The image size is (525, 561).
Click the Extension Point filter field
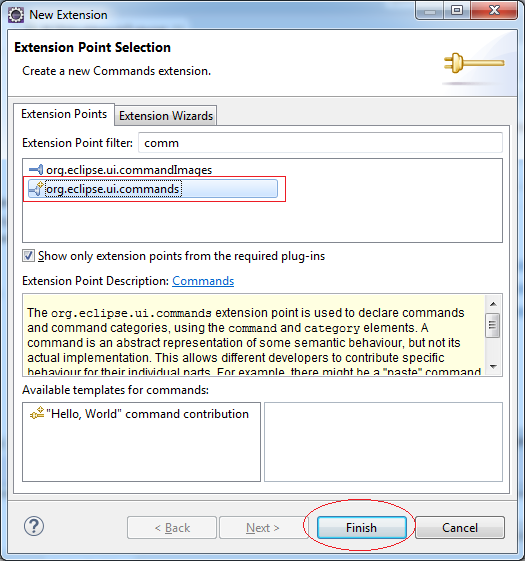click(x=320, y=143)
